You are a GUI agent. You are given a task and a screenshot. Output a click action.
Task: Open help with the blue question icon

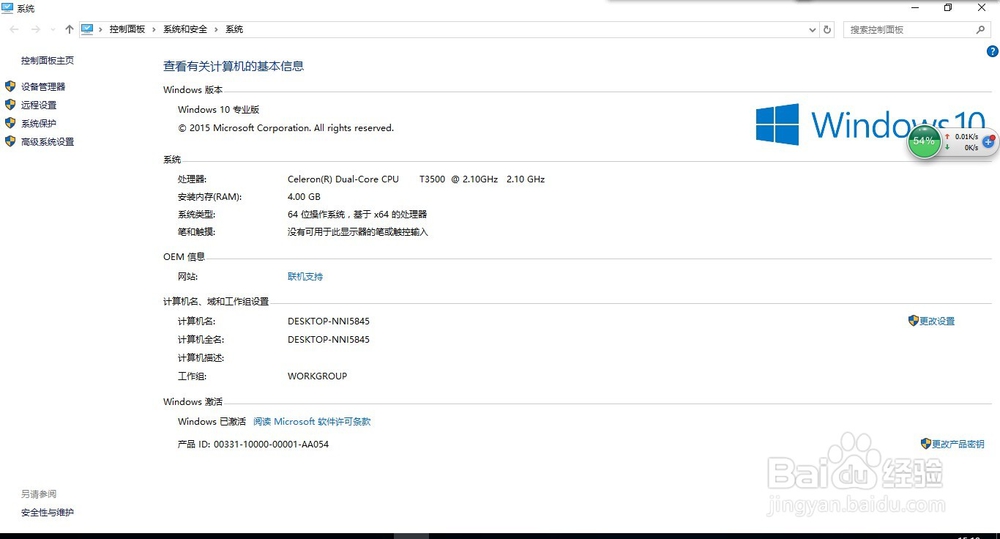(x=992, y=52)
